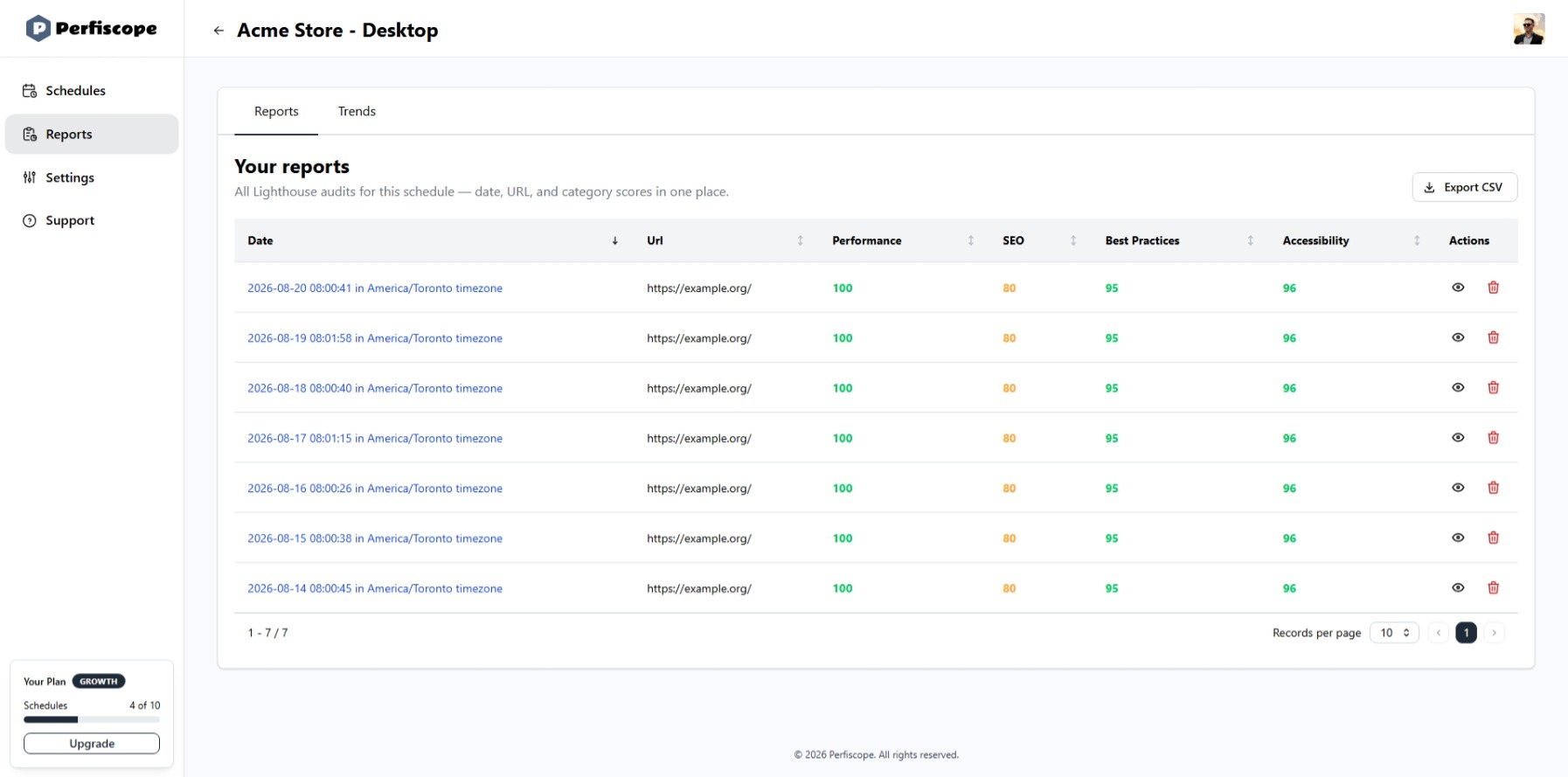Click the Export CSV button
This screenshot has height=777, width=1568.
pos(1464,187)
